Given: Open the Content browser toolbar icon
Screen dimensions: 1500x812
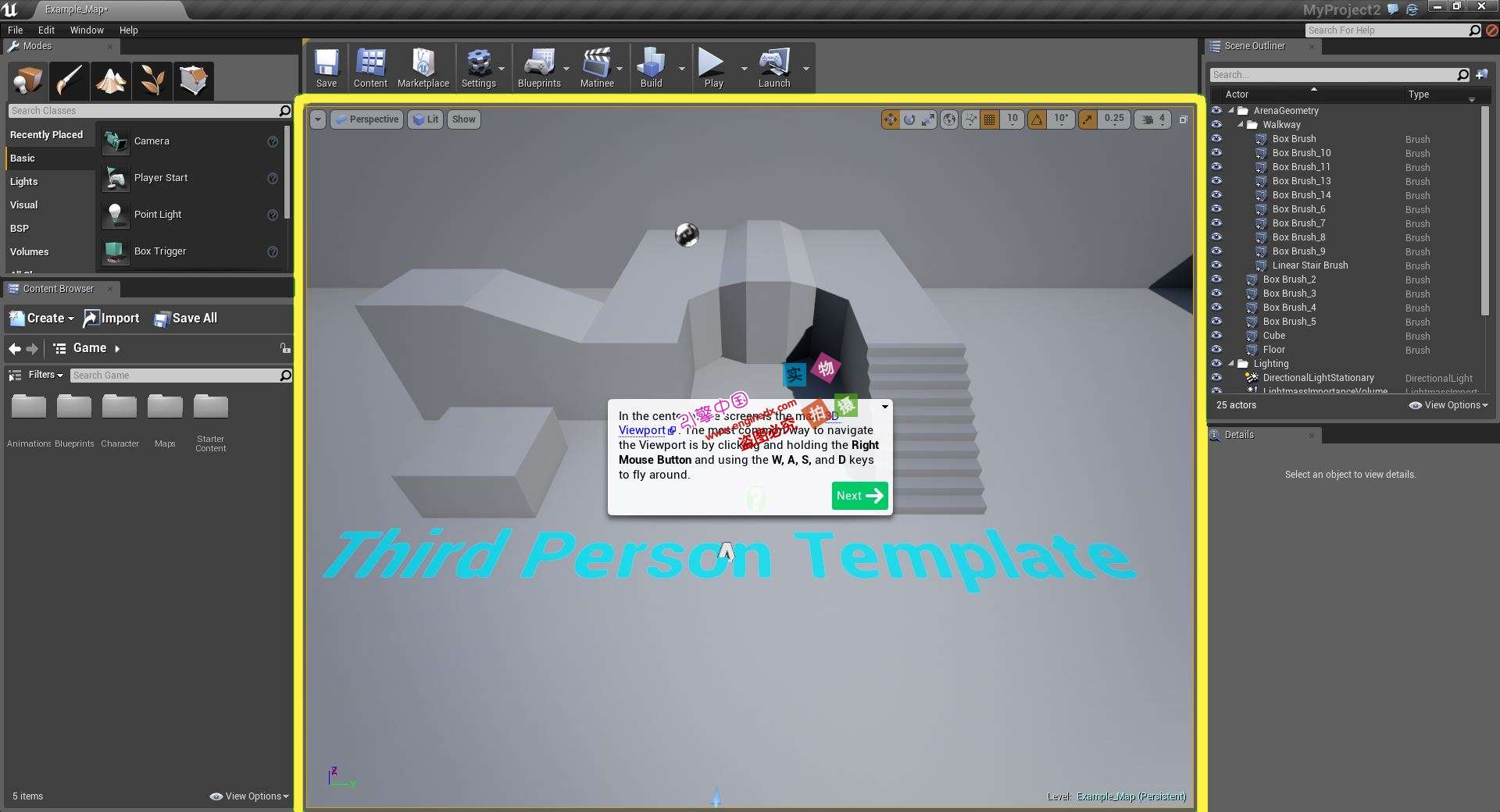Looking at the screenshot, I should (370, 67).
